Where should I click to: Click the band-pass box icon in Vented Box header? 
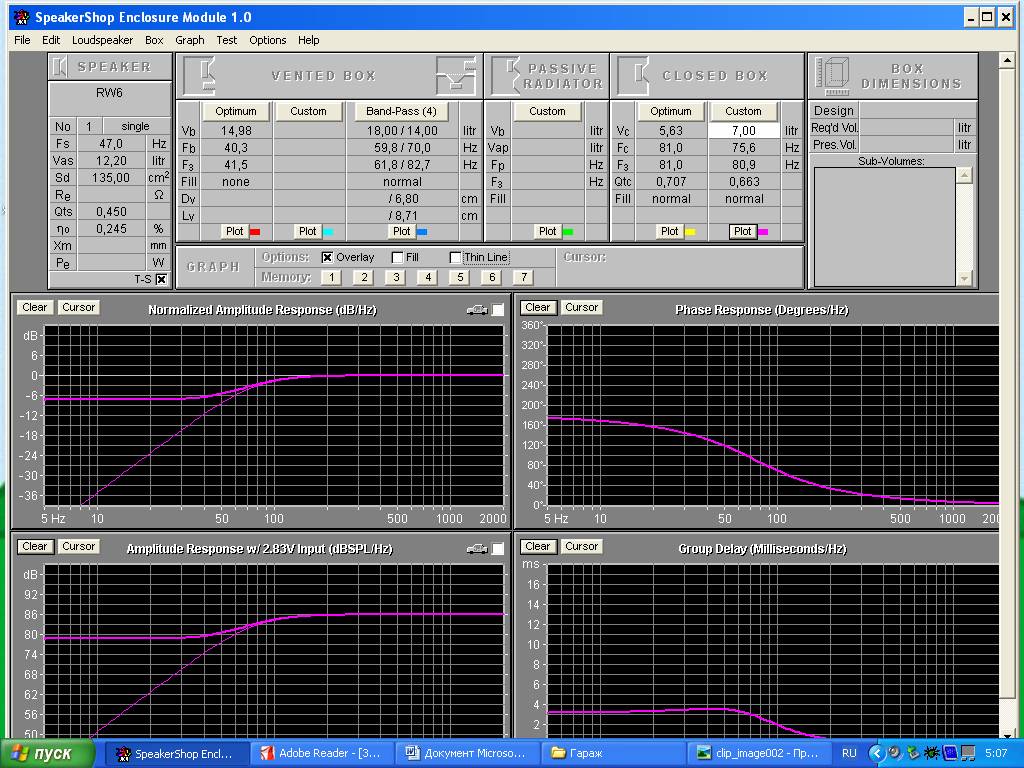457,75
